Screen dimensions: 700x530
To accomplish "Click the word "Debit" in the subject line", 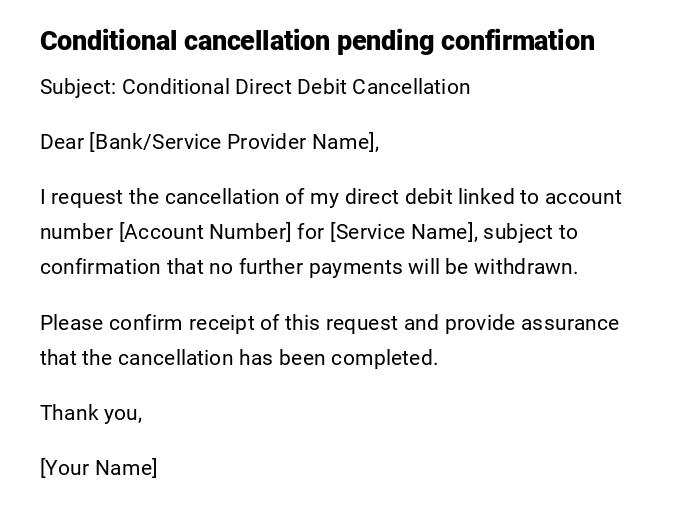I will pos(324,87).
